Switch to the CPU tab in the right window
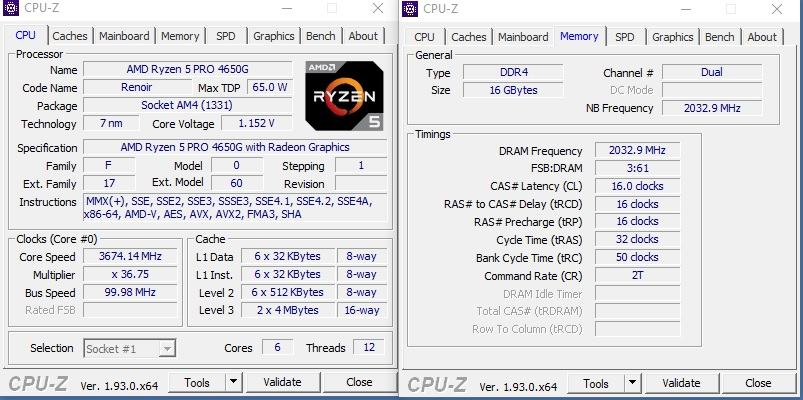Screen dimensions: 803x400 [x=424, y=37]
